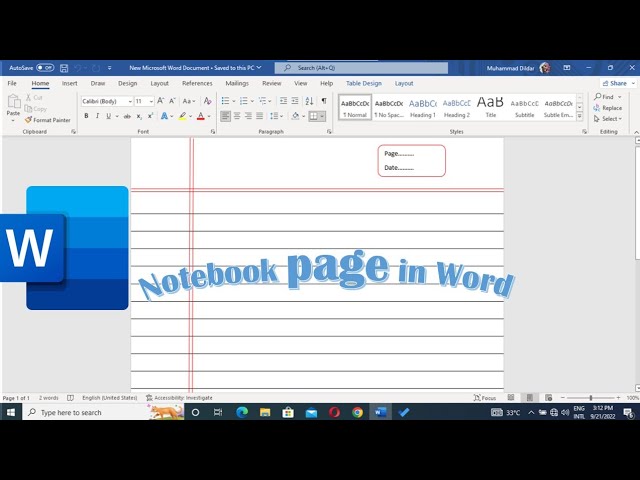
Task: Expand the Styles gallery more arrow
Action: coord(580,117)
